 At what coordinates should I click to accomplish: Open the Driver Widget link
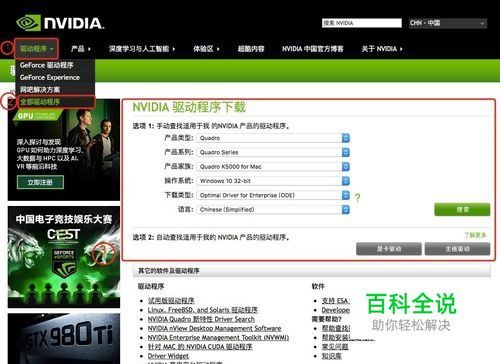[168, 356]
